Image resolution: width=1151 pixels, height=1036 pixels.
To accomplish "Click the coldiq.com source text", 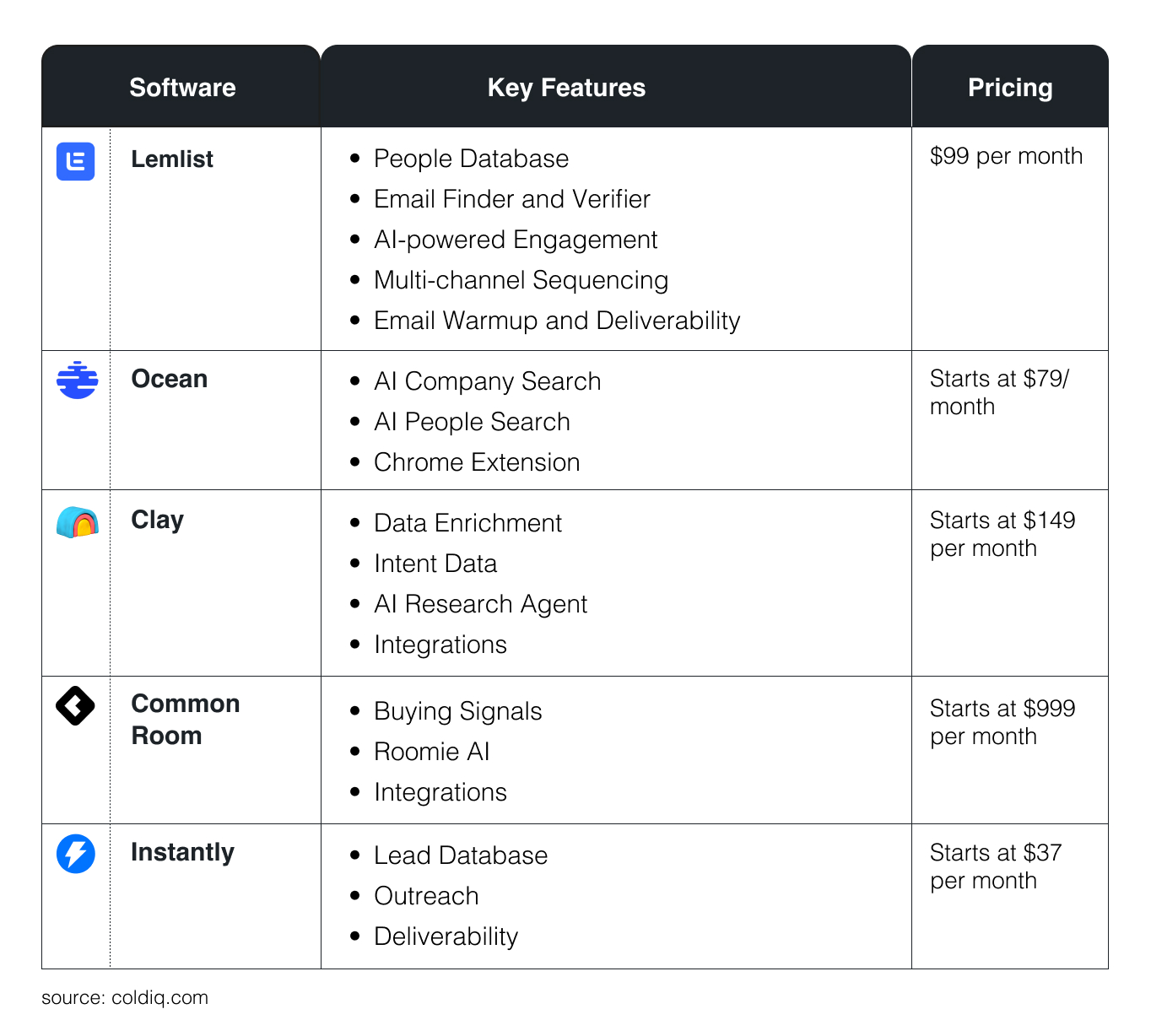I will 125,997.
